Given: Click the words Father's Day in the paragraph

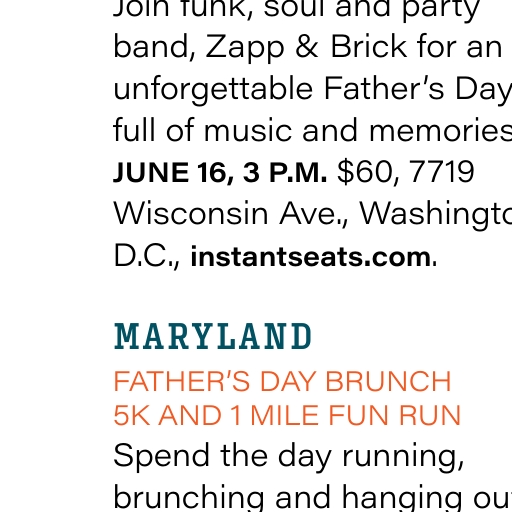Looking at the screenshot, I should coord(418,90).
